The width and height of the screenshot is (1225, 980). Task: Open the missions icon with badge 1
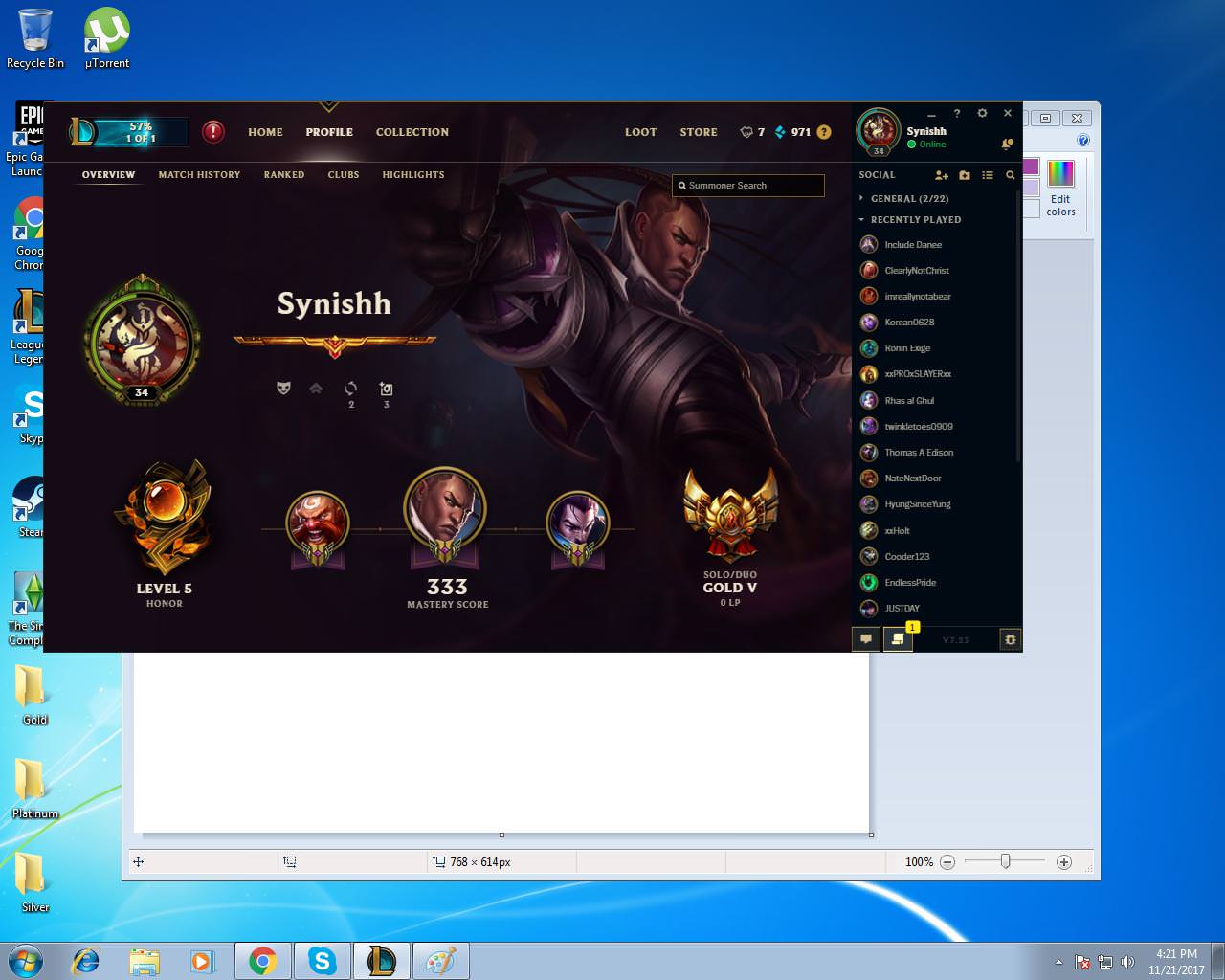pyautogui.click(x=898, y=639)
